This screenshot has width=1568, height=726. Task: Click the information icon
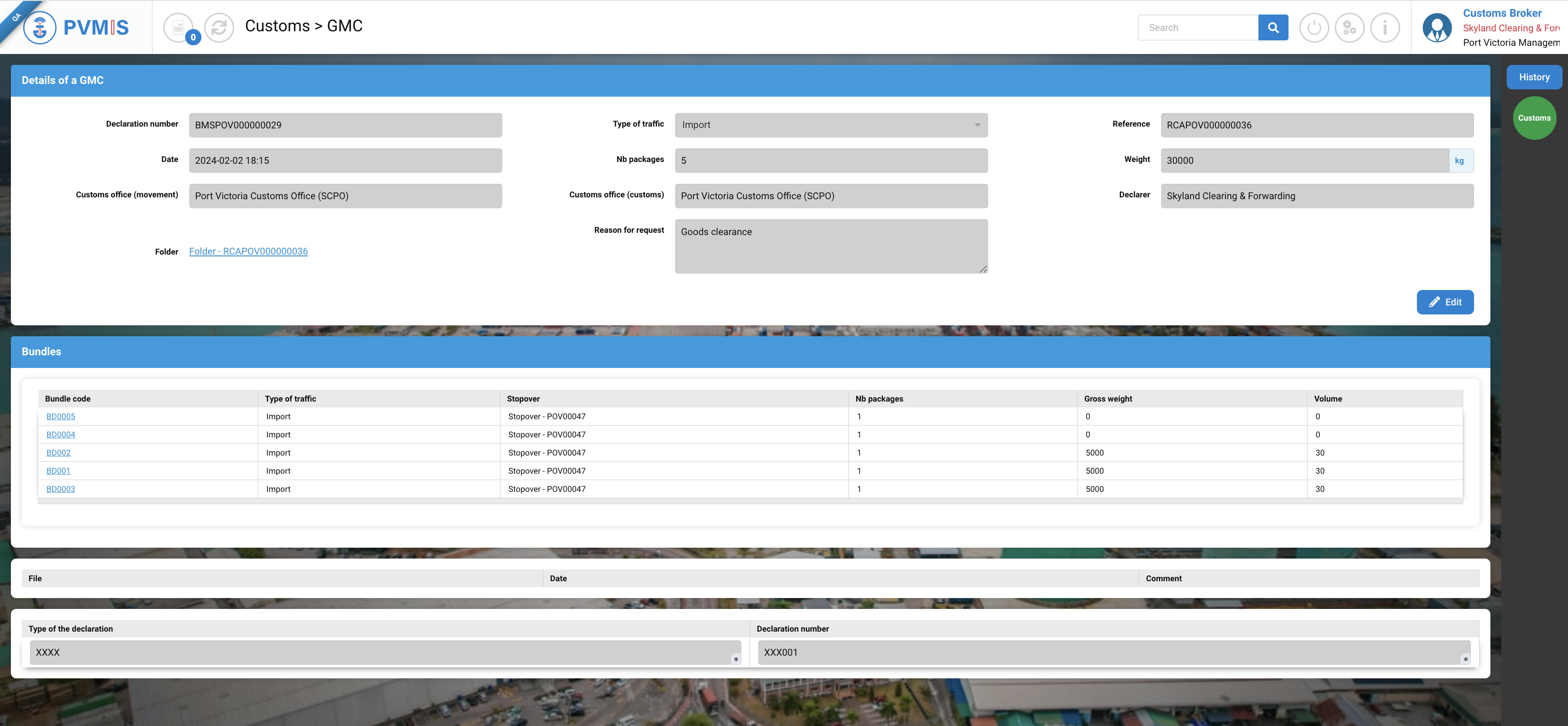coord(1385,27)
